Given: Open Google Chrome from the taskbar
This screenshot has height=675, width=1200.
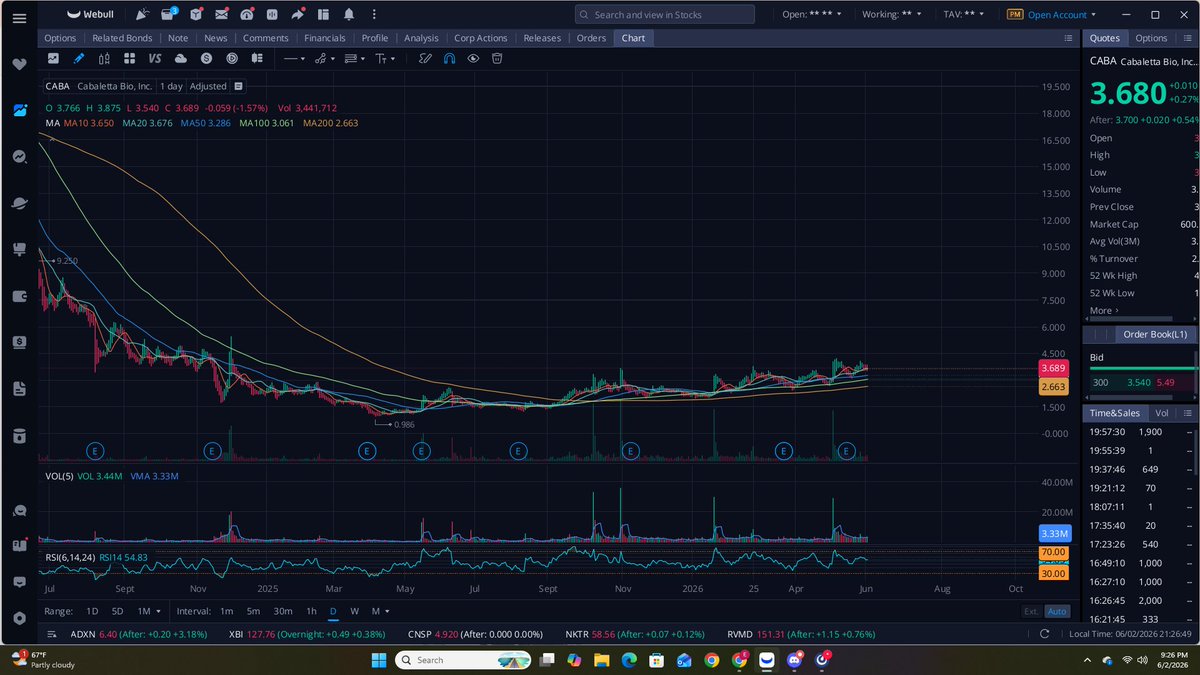Looking at the screenshot, I should (x=711, y=660).
